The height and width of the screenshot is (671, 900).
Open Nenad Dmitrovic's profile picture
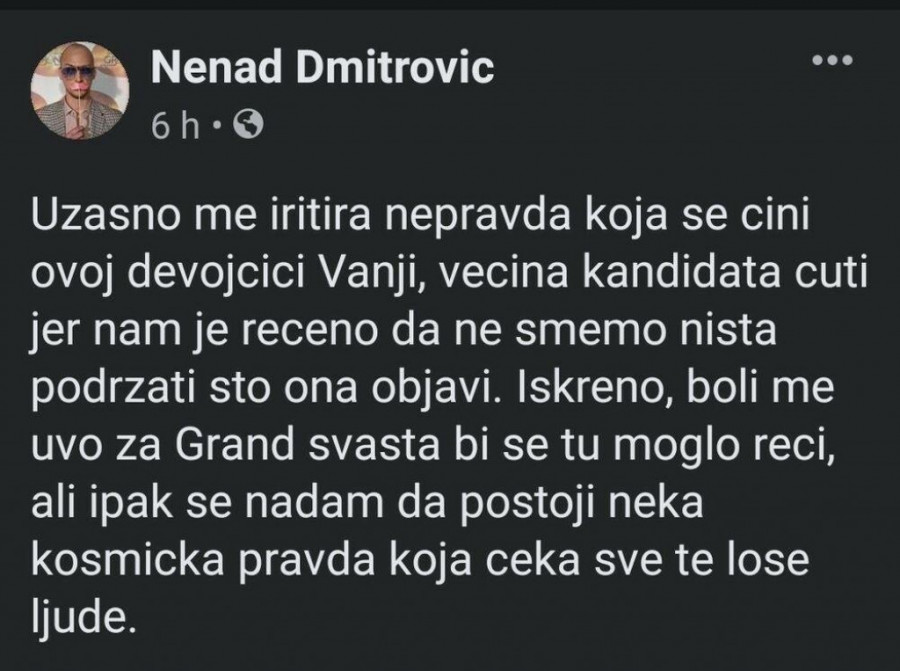point(79,90)
